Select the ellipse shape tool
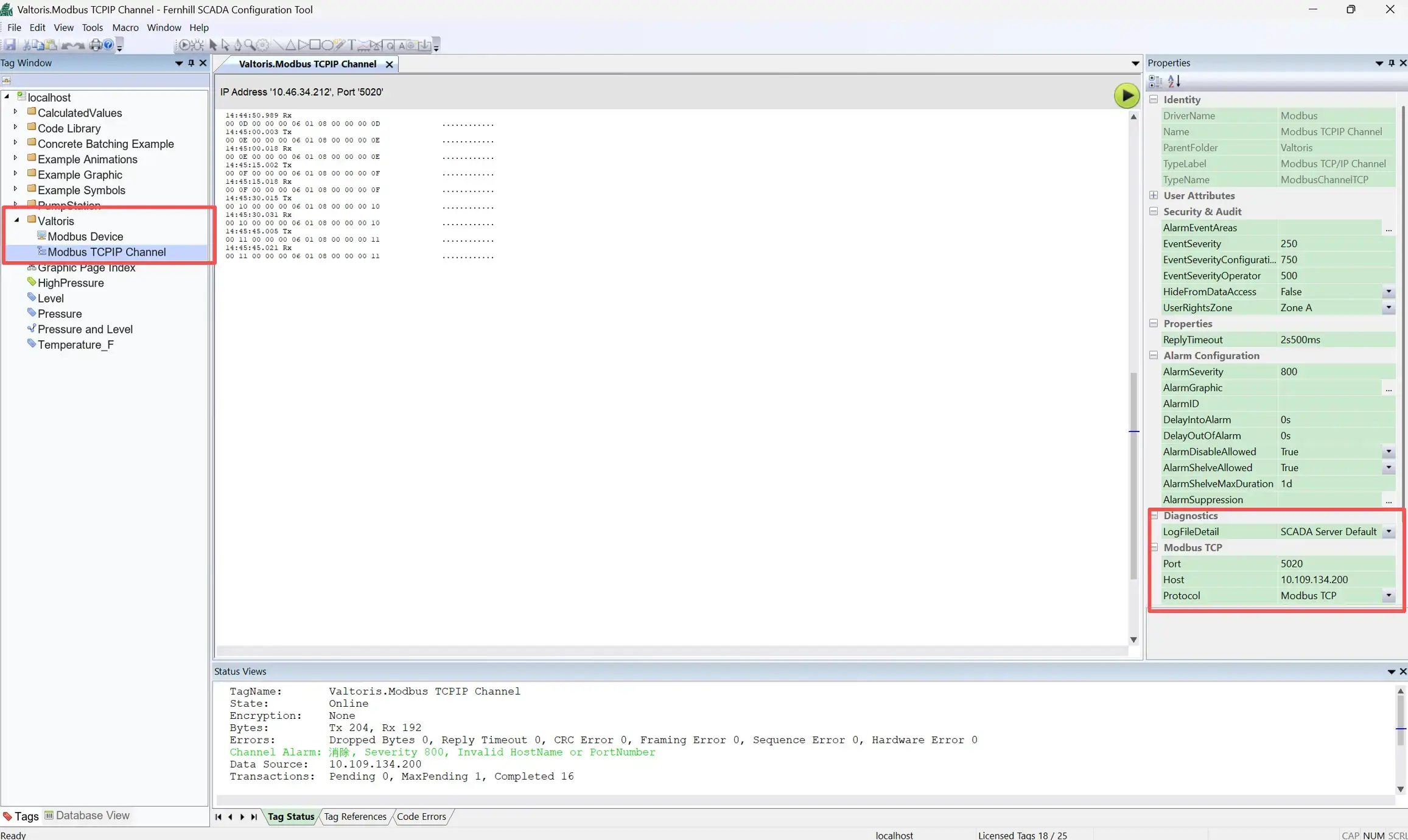Screen dimensions: 1408x840 pyautogui.click(x=327, y=45)
